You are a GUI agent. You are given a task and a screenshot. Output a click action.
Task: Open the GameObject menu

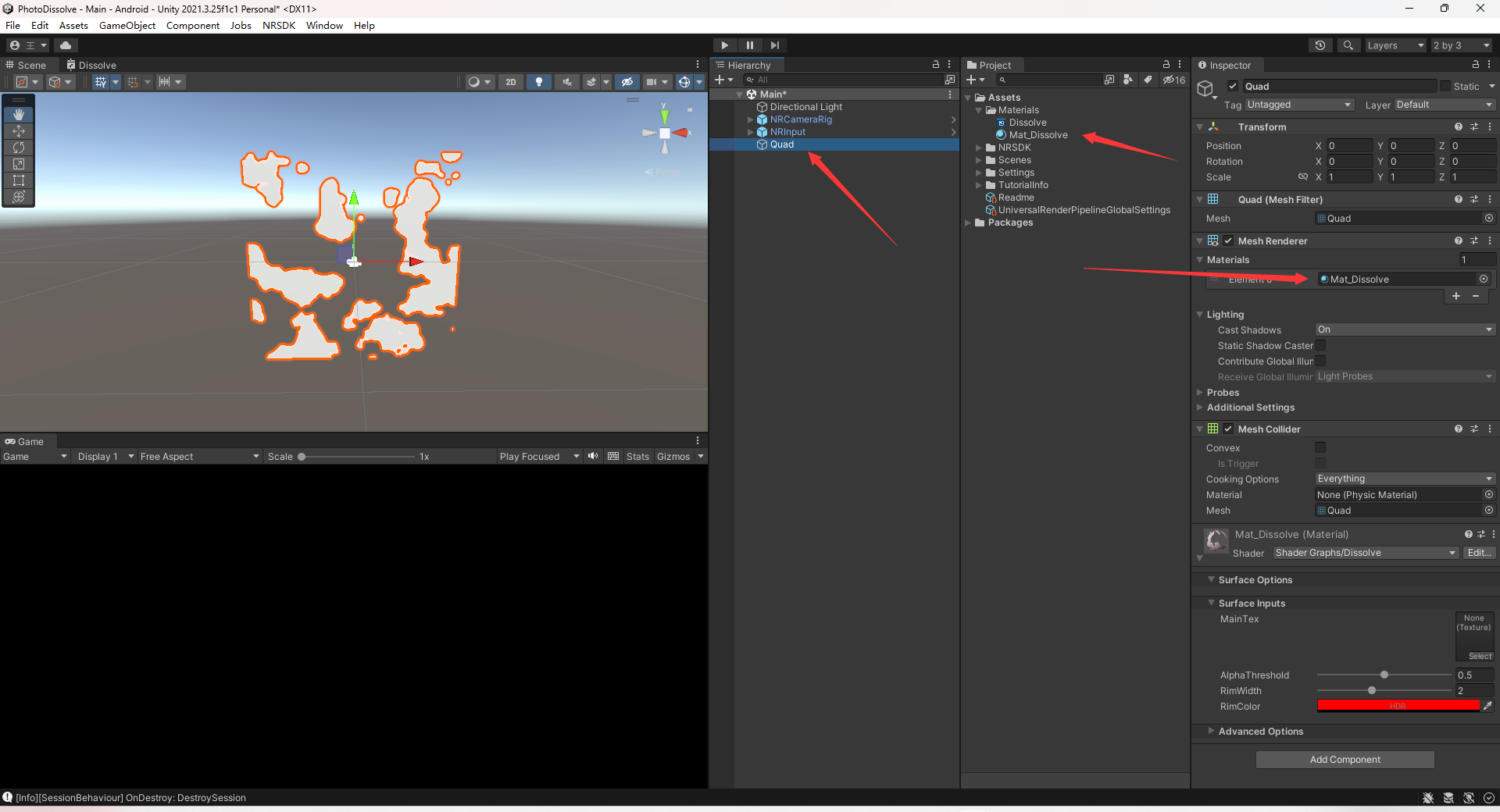tap(127, 26)
